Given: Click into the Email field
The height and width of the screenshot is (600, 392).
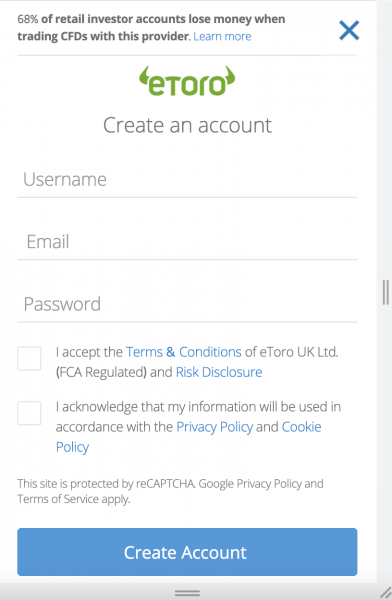Looking at the screenshot, I should (187, 242).
